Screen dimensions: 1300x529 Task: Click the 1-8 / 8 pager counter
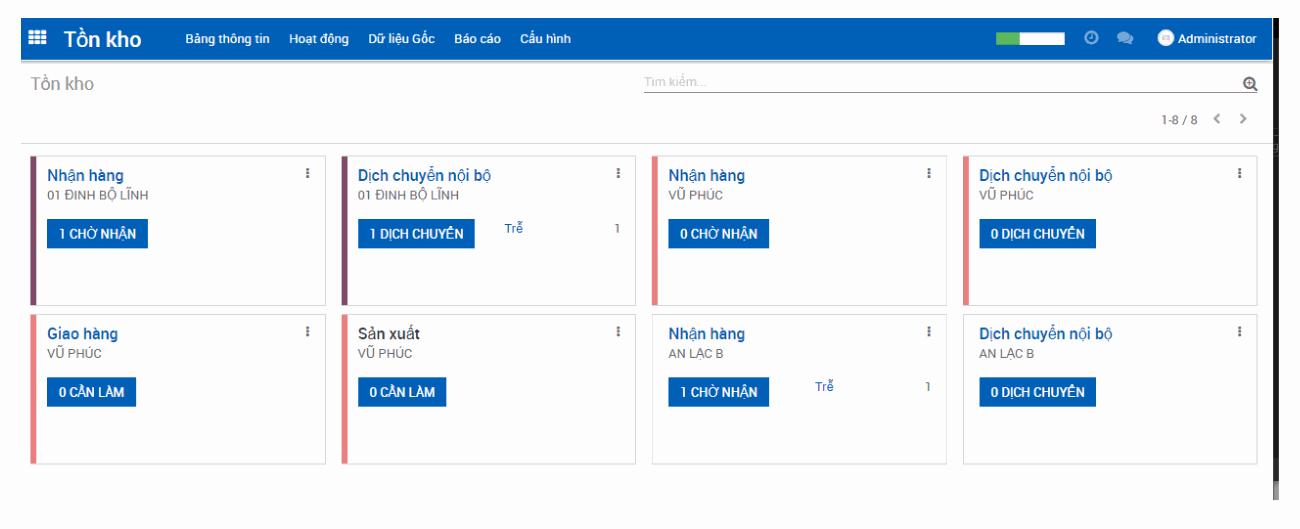(x=1179, y=120)
